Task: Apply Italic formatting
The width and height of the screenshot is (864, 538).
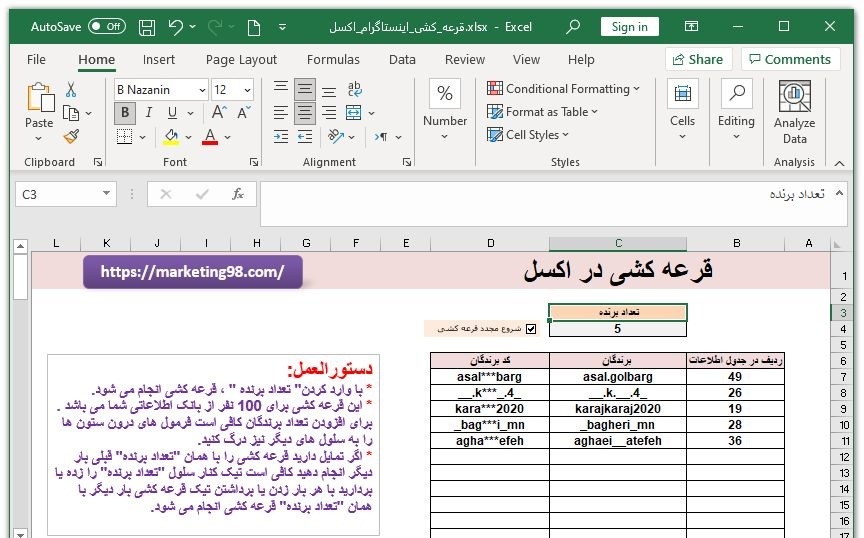Action: click(149, 112)
